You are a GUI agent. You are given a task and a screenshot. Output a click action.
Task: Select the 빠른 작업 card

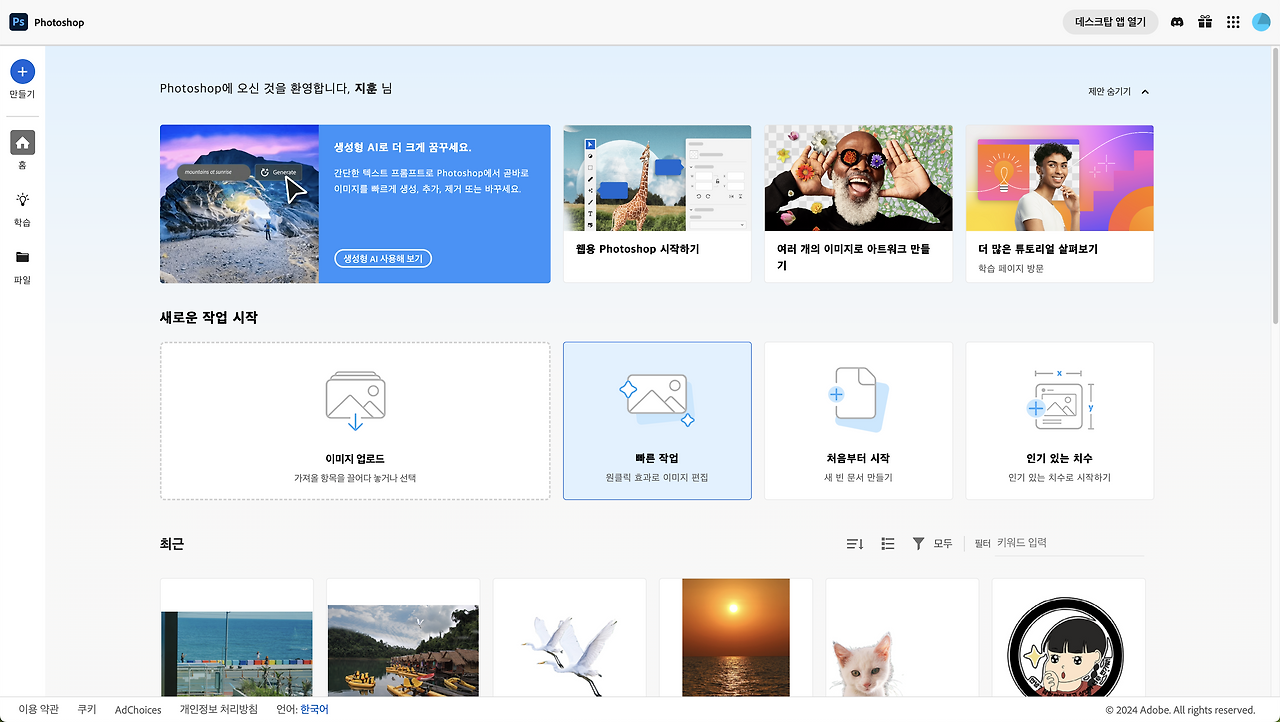[657, 421]
